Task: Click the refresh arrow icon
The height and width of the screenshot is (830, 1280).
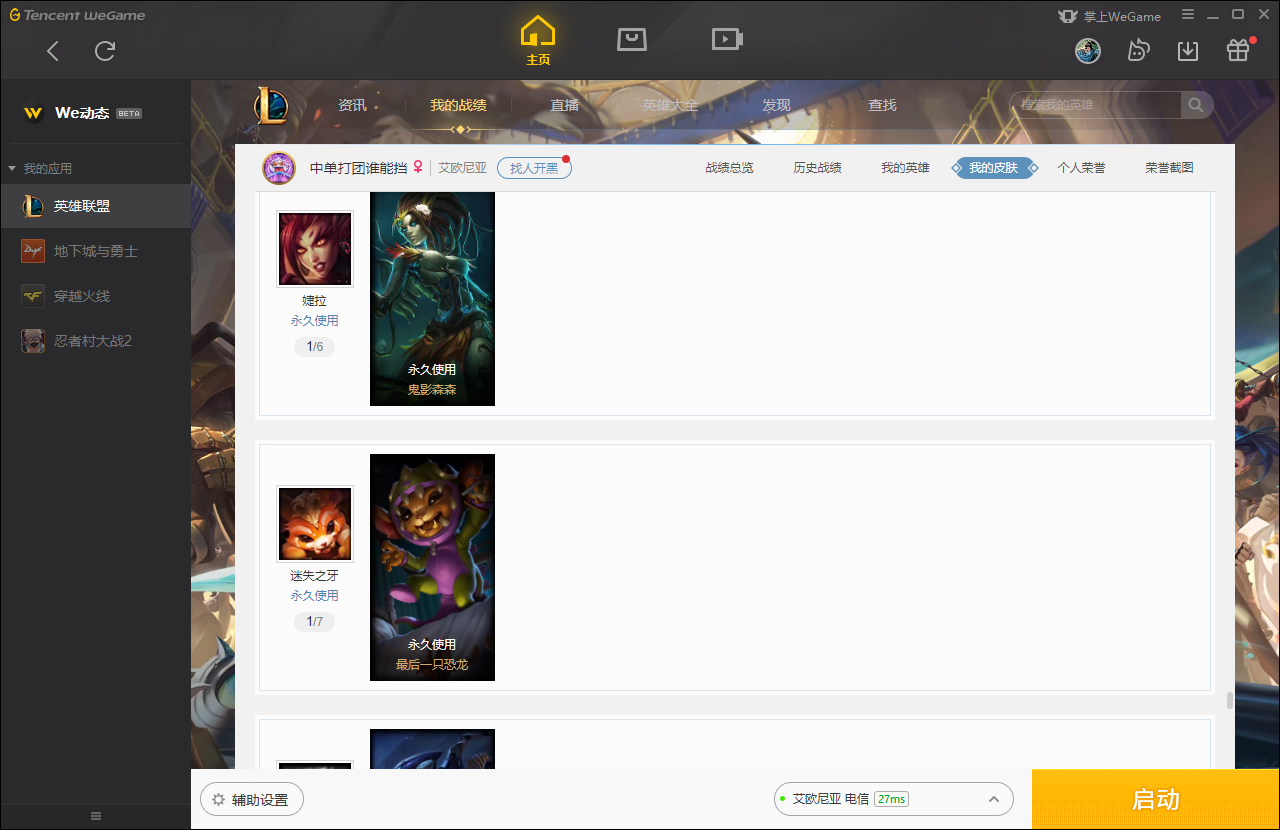Action: coord(105,51)
